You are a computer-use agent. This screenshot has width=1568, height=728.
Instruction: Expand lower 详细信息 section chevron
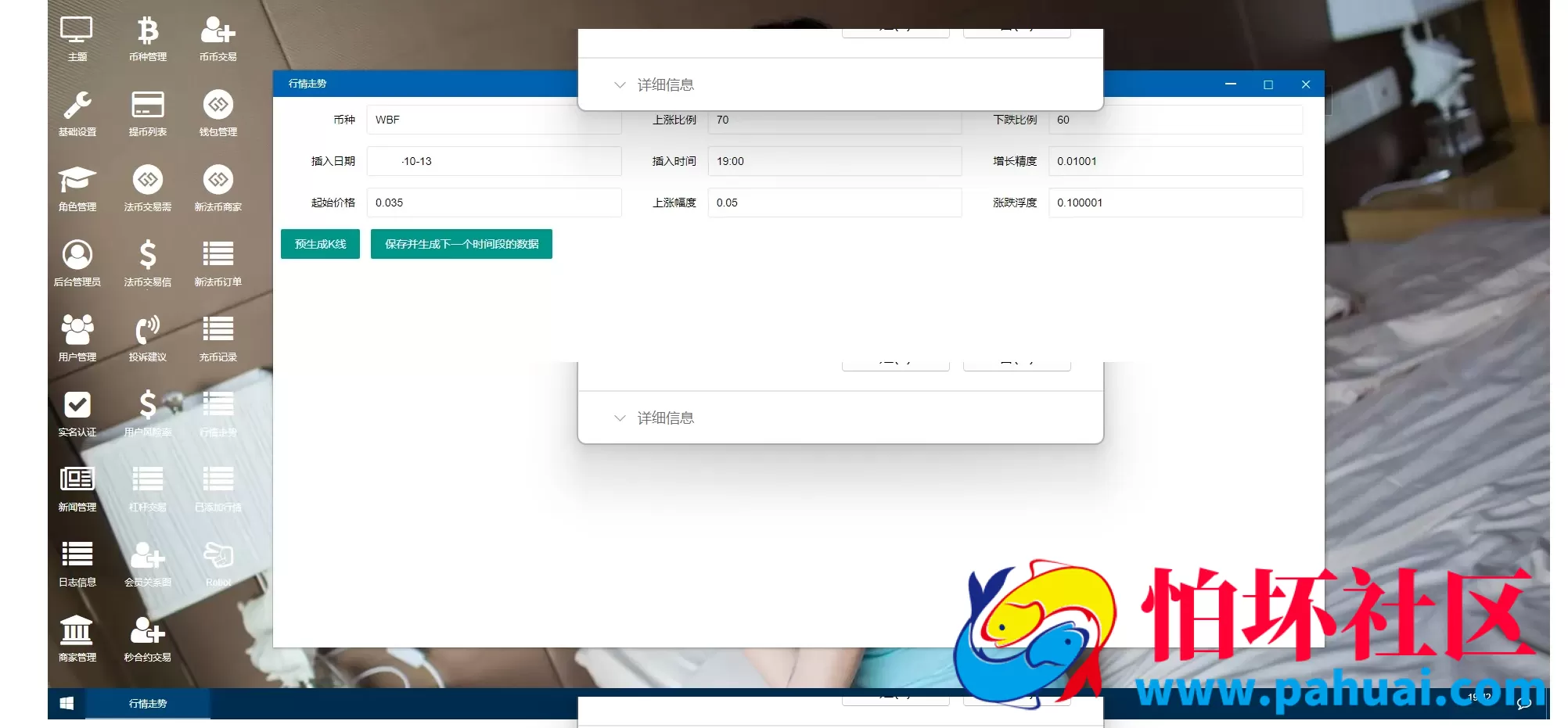pyautogui.click(x=620, y=418)
